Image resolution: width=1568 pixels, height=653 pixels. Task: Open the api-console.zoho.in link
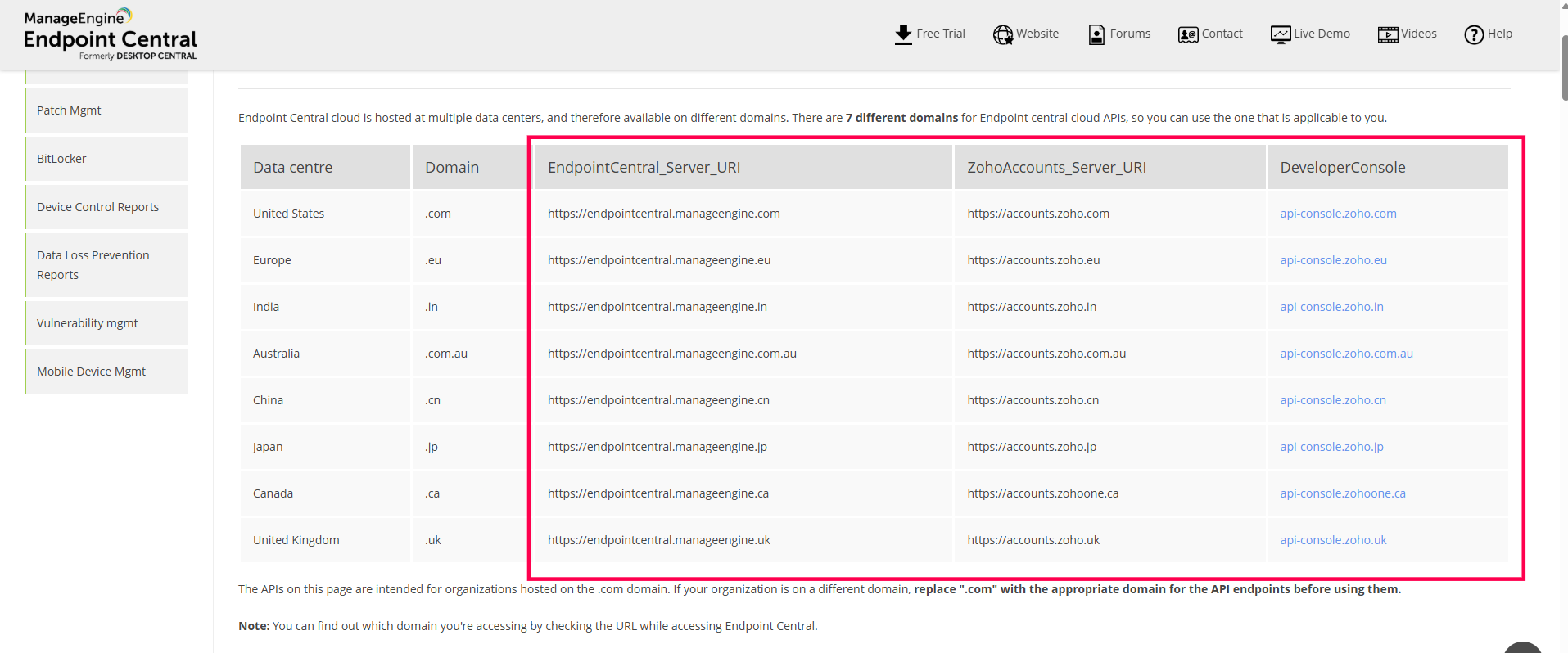coord(1331,307)
